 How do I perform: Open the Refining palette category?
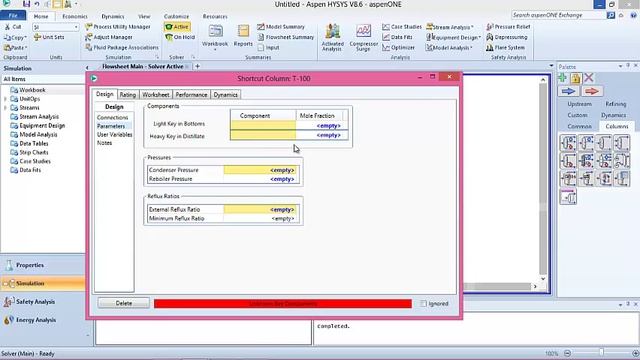click(x=616, y=104)
